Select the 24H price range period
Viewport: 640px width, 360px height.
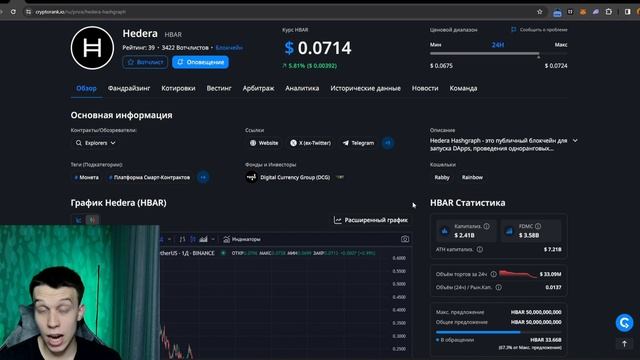pyautogui.click(x=498, y=45)
